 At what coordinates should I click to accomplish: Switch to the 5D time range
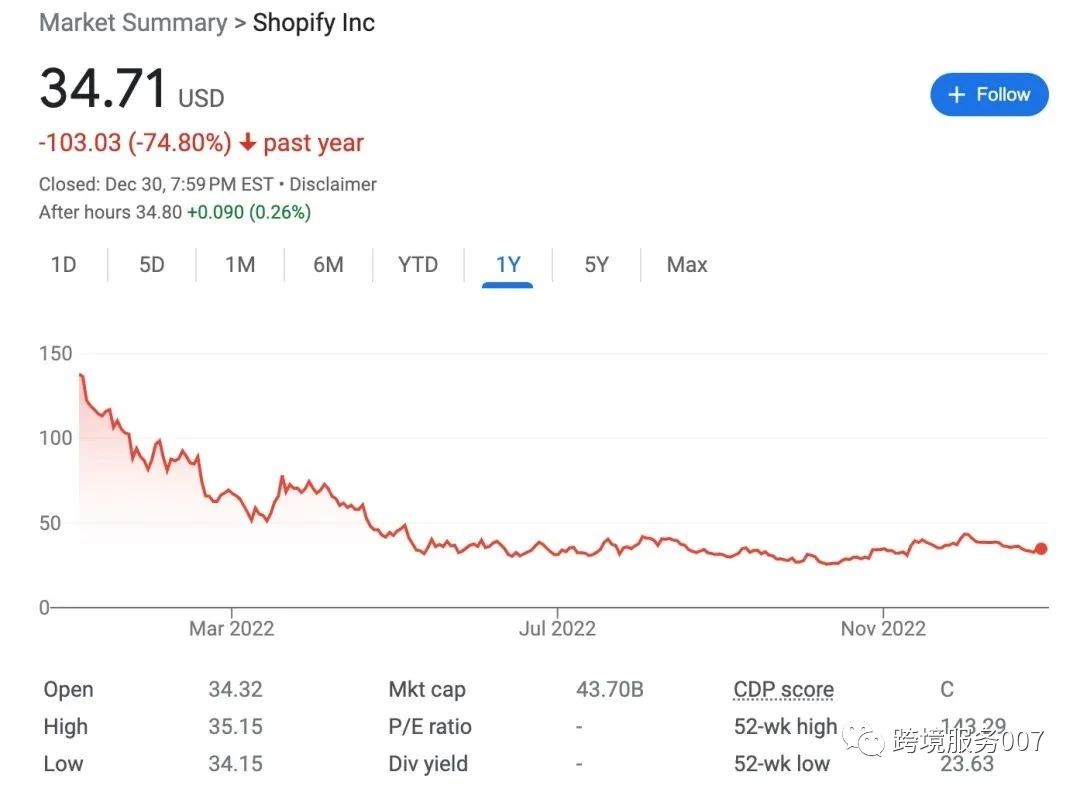coord(151,265)
